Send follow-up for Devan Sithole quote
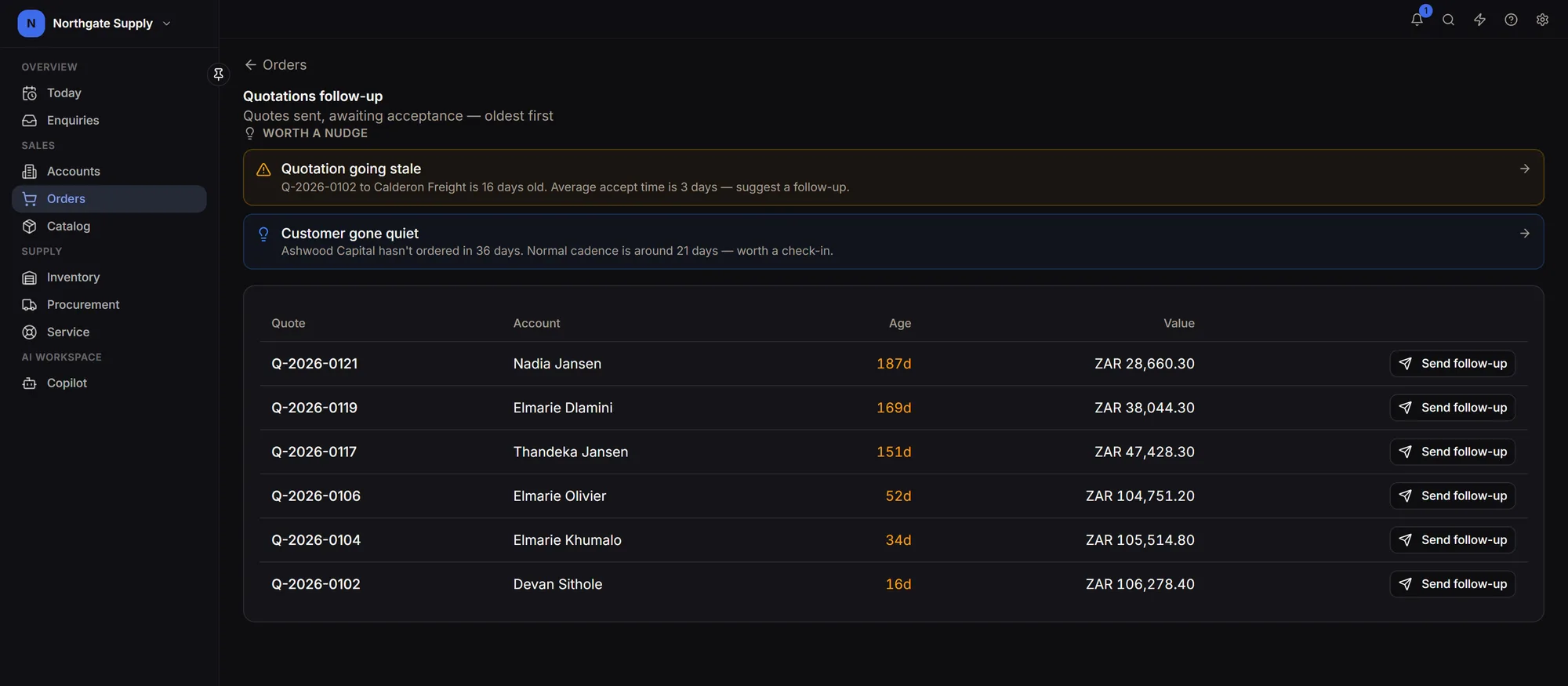The width and height of the screenshot is (1568, 686). [x=1453, y=584]
